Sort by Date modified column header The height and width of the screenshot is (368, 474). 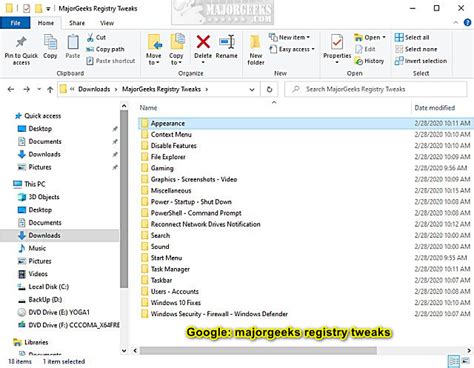[x=435, y=108]
